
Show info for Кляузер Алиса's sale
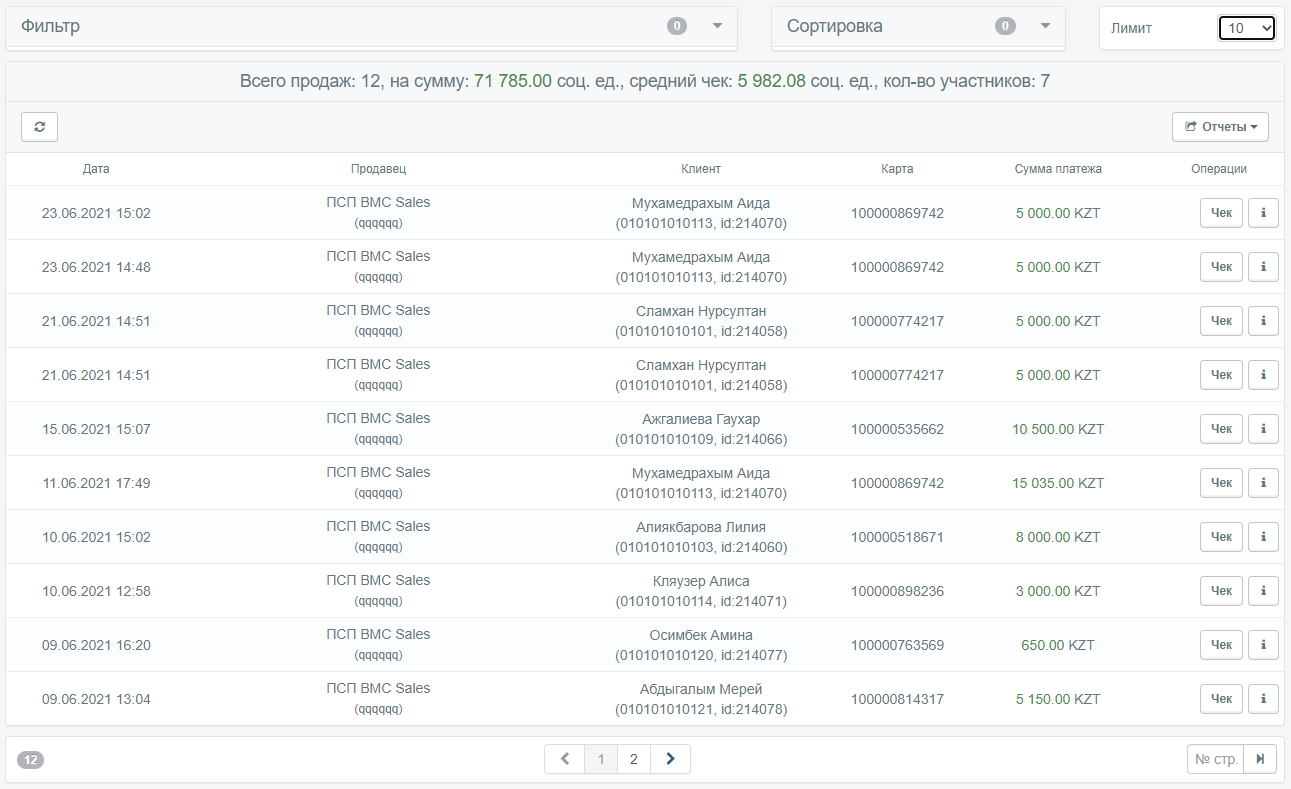[x=1264, y=591]
